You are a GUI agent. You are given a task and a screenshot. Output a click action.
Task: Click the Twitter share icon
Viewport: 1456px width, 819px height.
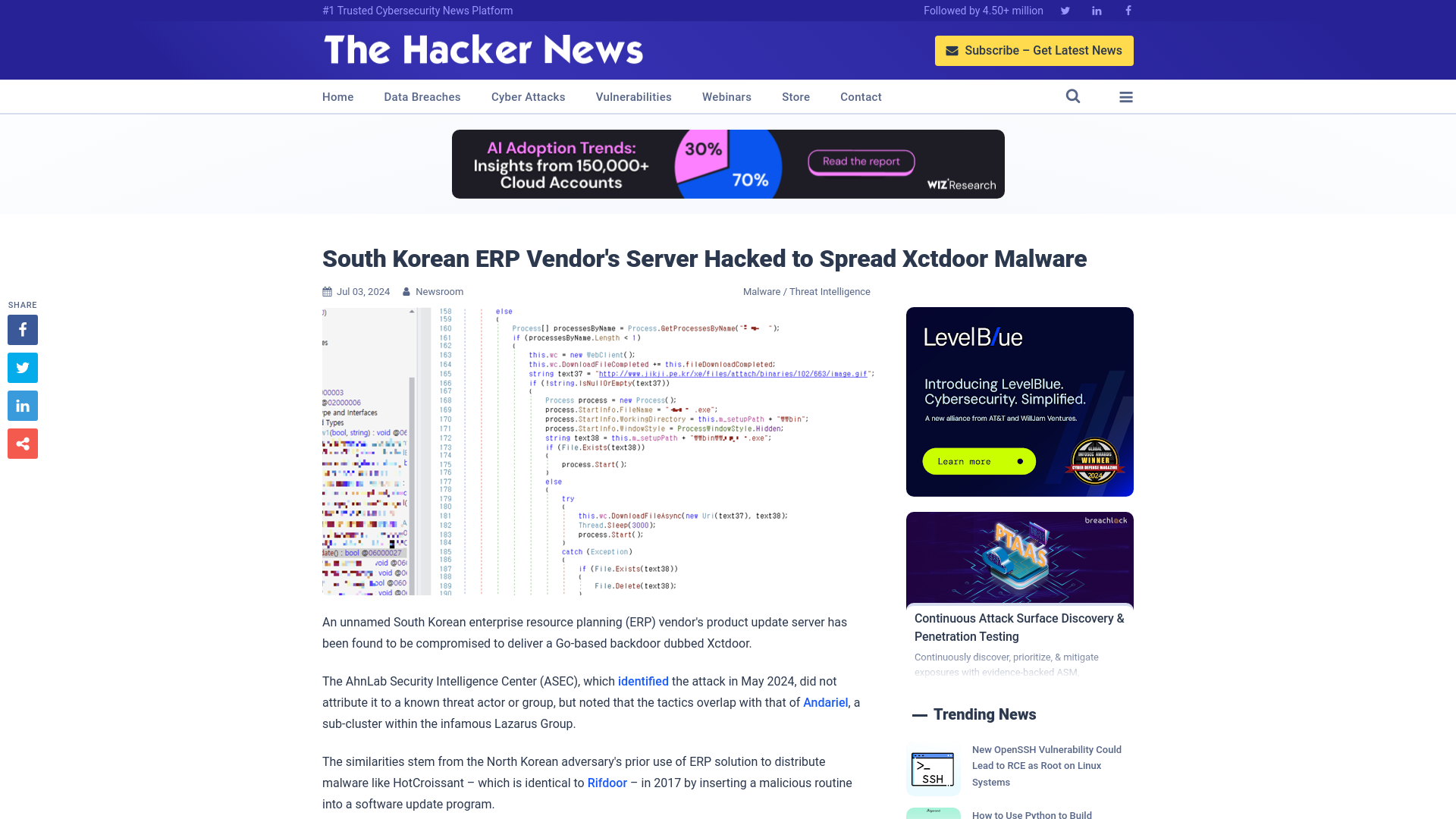coord(22,367)
